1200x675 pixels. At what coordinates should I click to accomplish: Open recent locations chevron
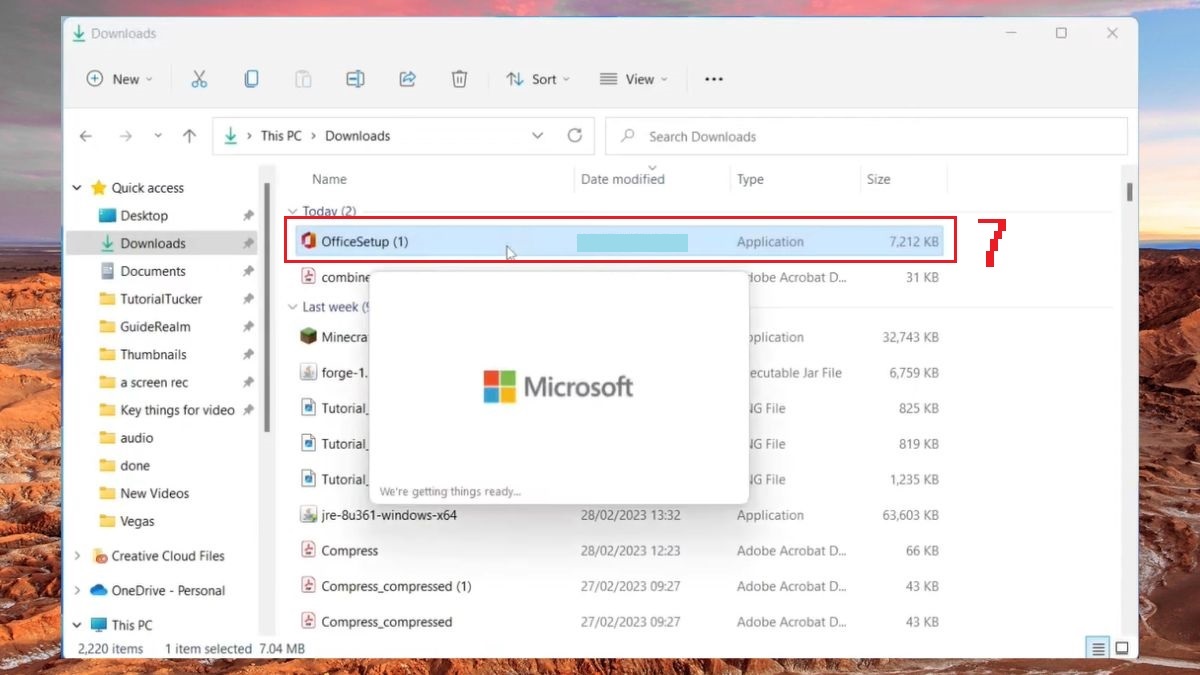pos(158,136)
